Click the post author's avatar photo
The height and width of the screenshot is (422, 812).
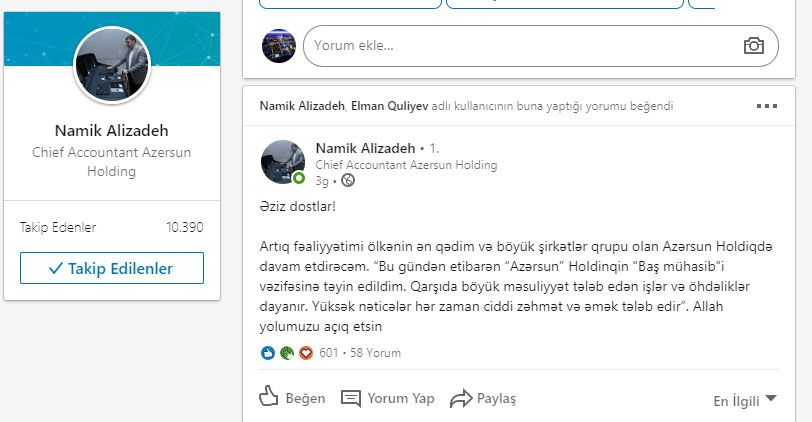point(283,162)
